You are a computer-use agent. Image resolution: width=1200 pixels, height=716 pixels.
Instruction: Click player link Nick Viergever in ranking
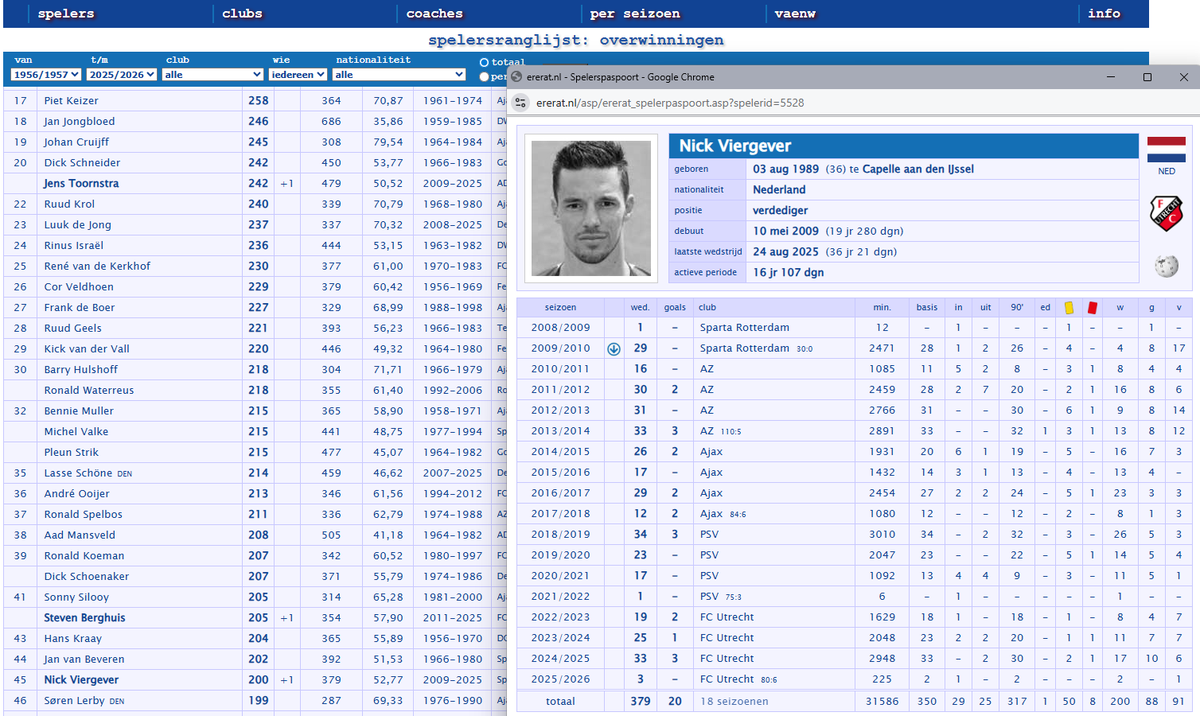pos(81,680)
